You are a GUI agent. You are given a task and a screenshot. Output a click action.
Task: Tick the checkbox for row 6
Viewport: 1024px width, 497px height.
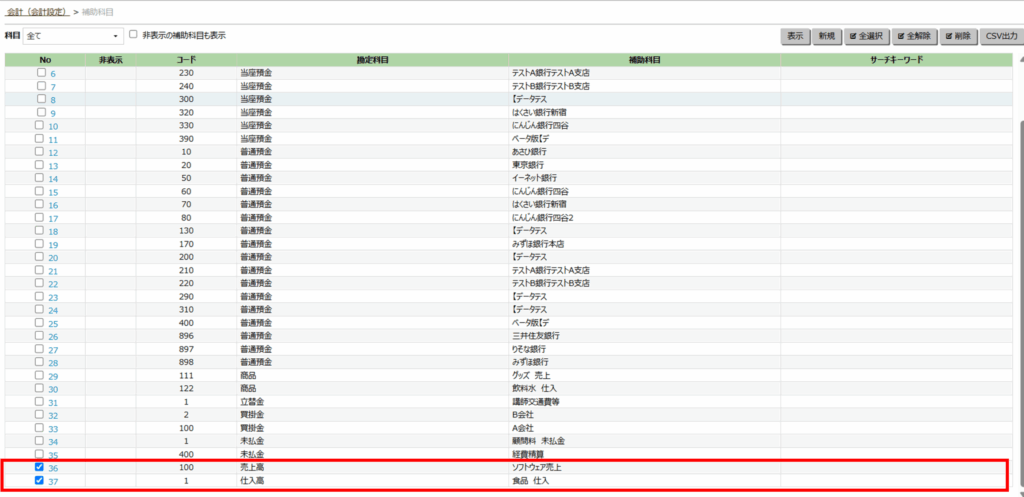tap(41, 73)
